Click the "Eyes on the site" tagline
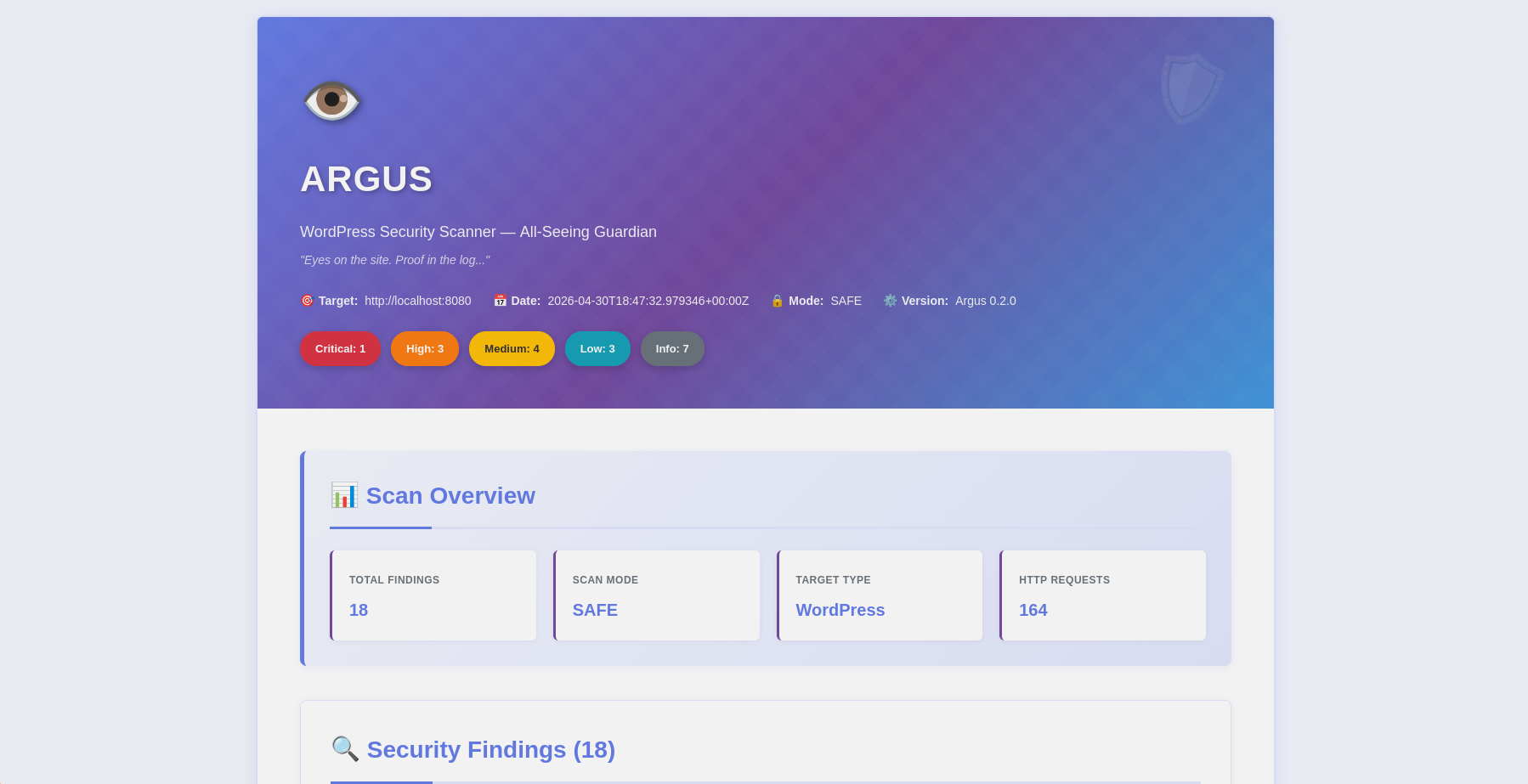Viewport: 1528px width, 784px height. pyautogui.click(x=395, y=260)
